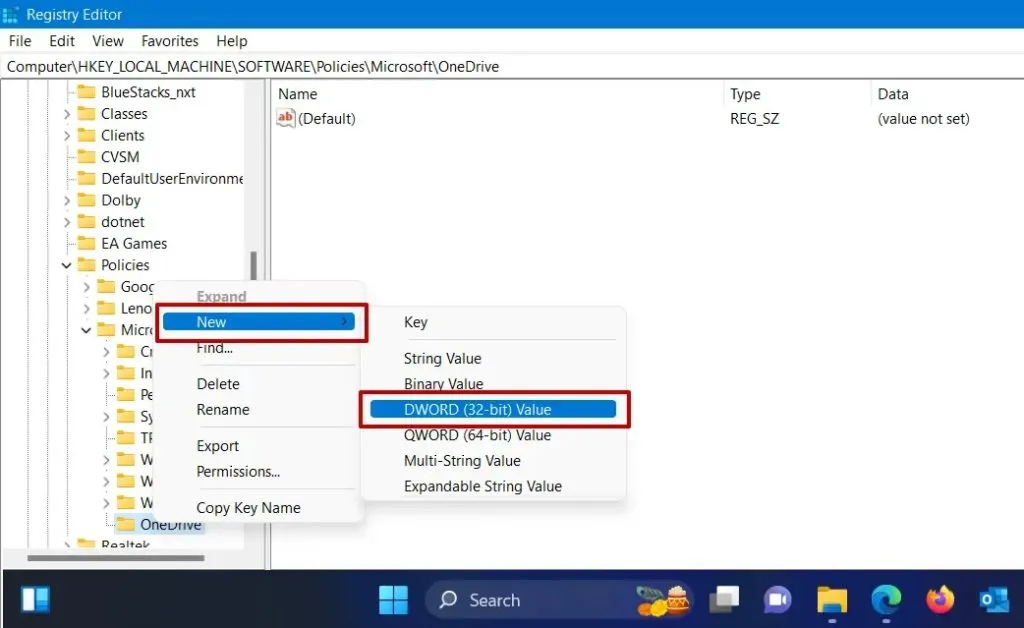Open the View menu
Image resolution: width=1024 pixels, height=628 pixels.
coord(108,41)
